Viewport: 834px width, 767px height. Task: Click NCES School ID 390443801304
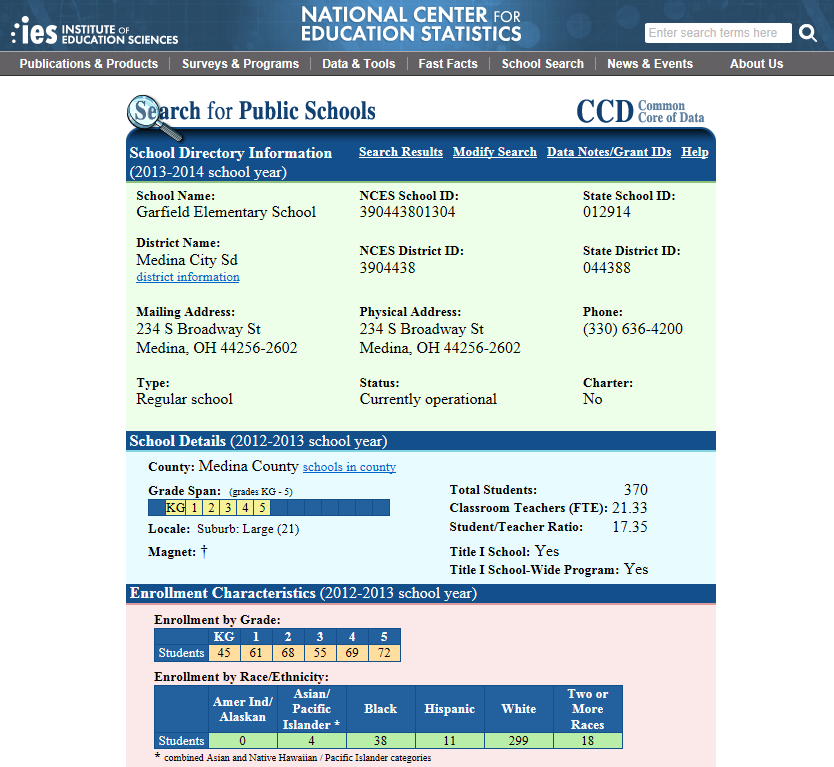(407, 212)
